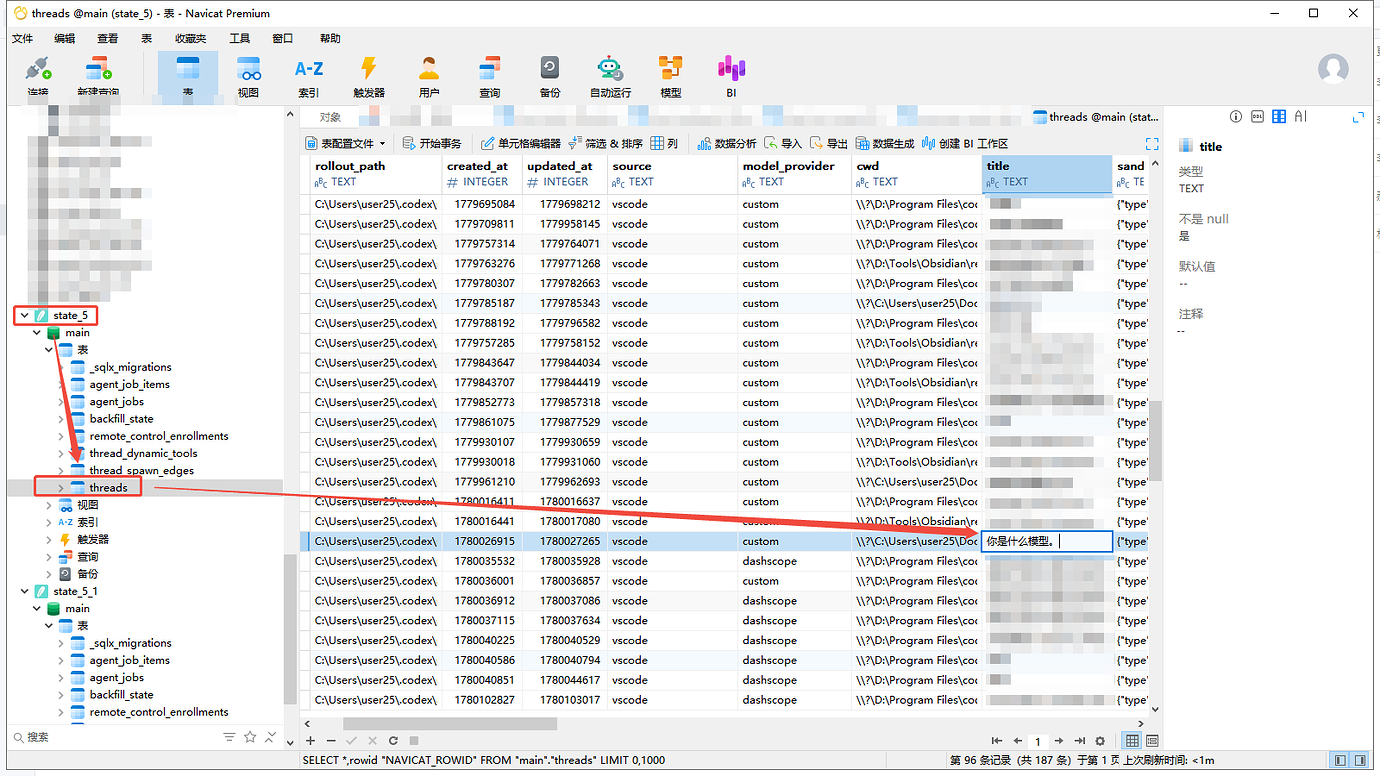Select the 触发器 lightning toolbar icon

[368, 76]
